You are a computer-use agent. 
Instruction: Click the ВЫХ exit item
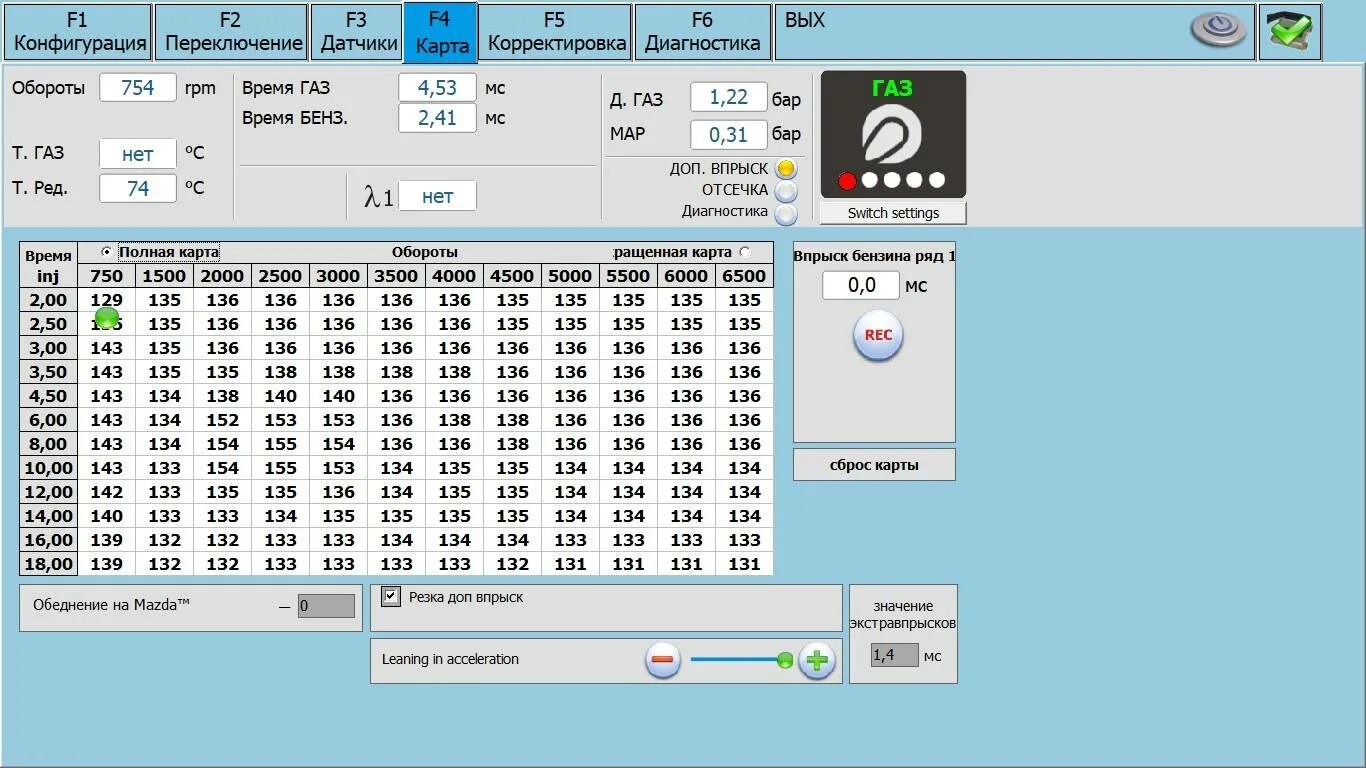point(805,20)
